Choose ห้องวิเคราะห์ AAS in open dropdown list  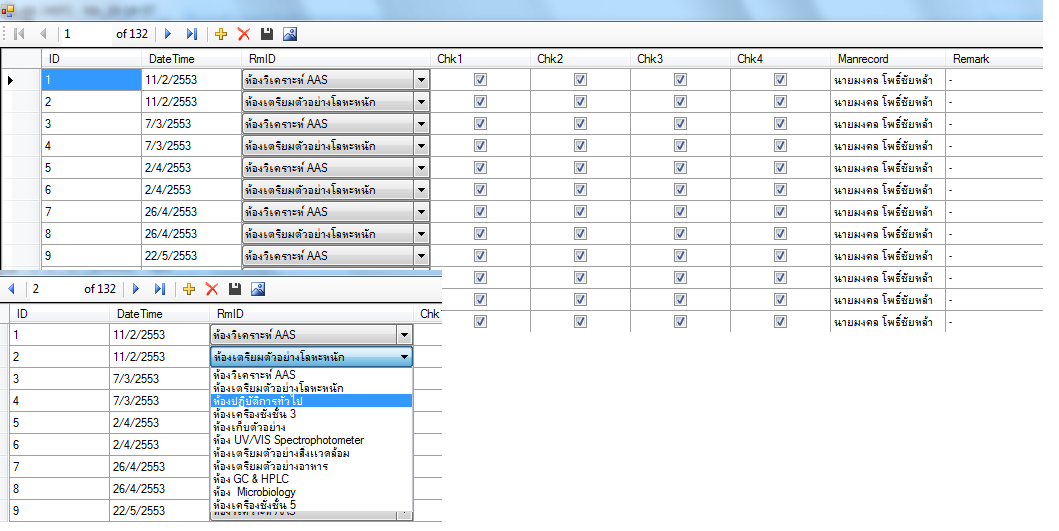311,374
